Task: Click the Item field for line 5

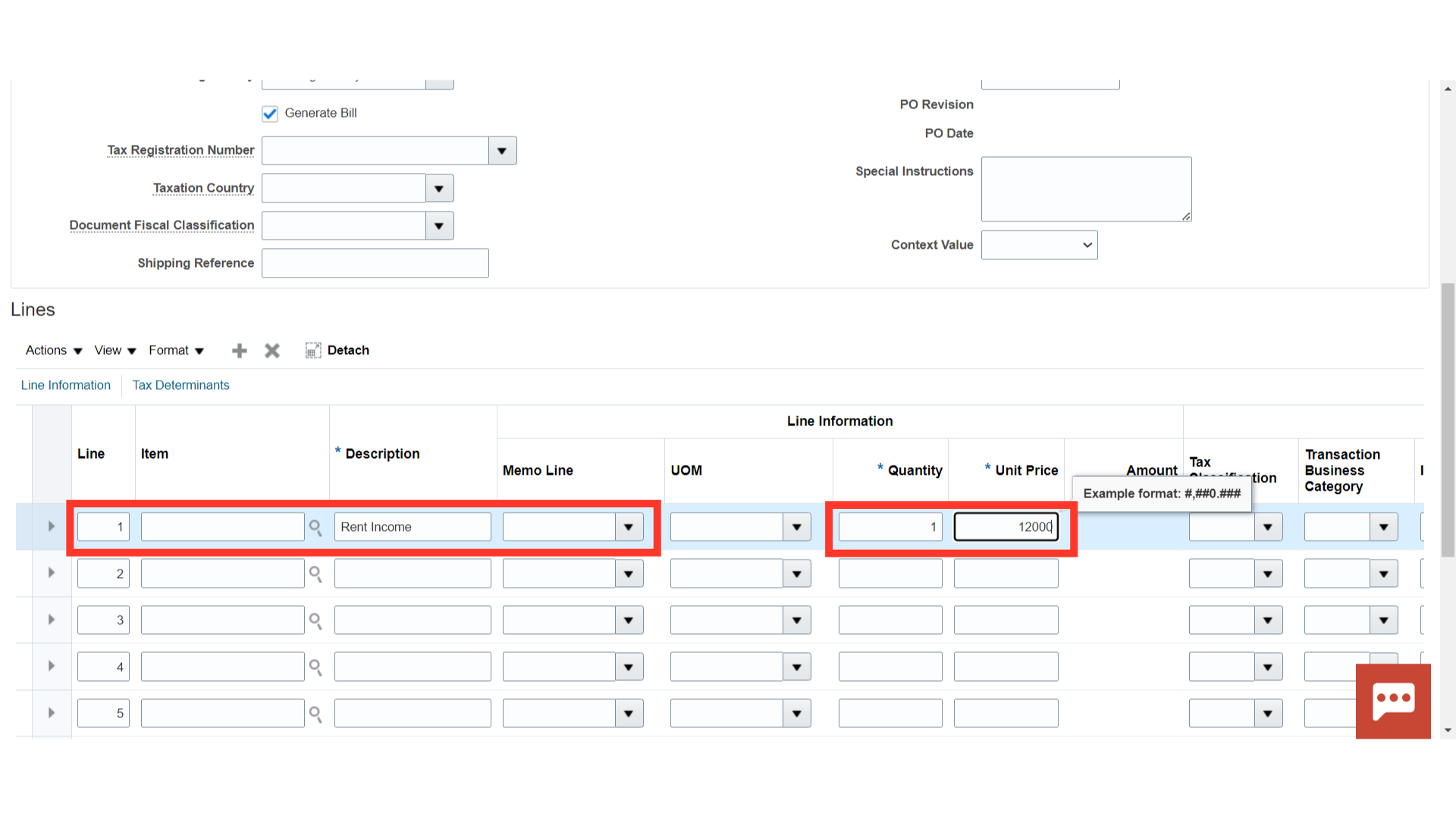Action: (223, 714)
